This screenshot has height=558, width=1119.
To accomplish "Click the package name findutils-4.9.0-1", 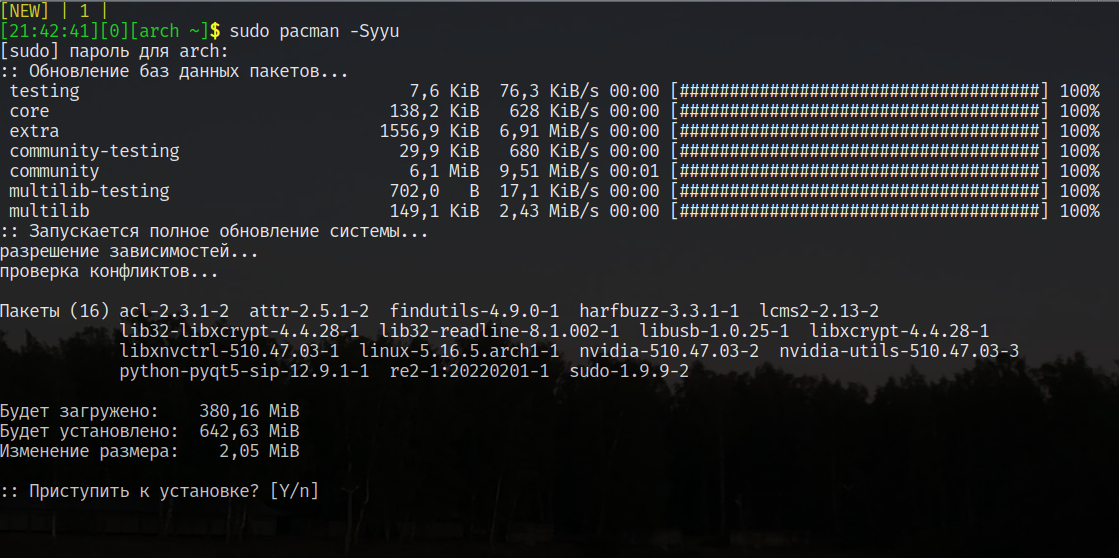I will [475, 311].
